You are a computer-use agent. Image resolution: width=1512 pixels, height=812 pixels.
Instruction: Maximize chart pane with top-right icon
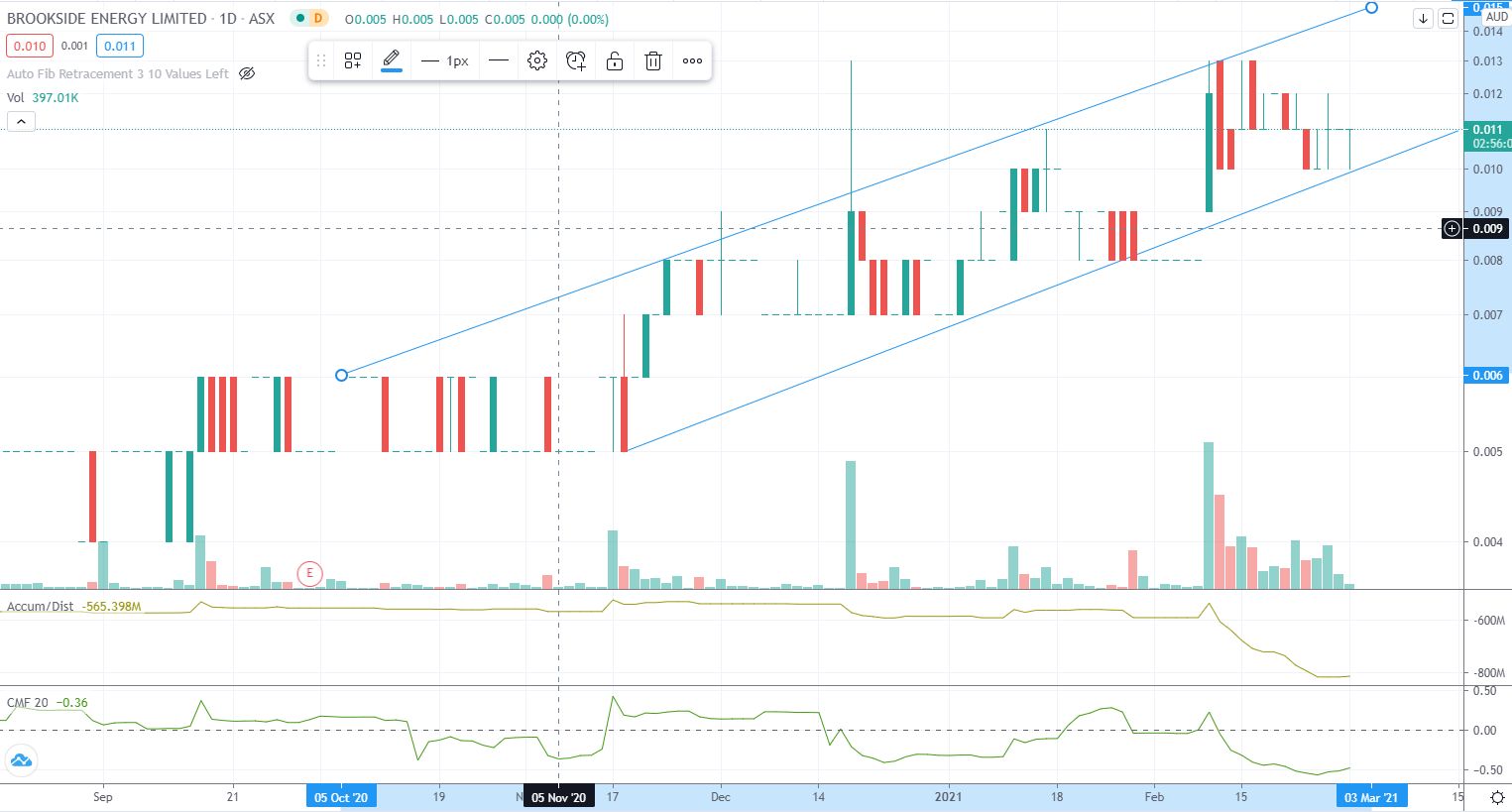tap(1448, 18)
